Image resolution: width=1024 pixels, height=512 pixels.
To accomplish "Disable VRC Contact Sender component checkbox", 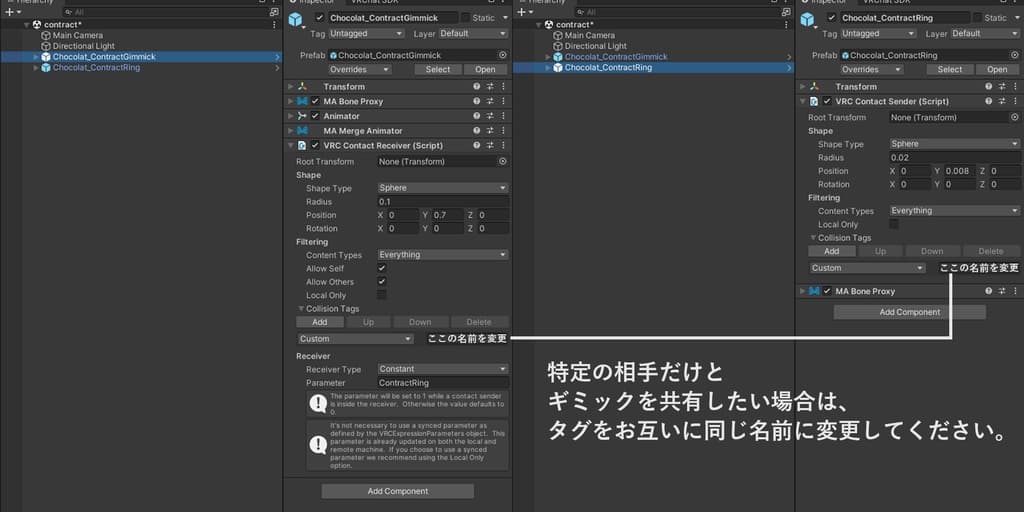I will [x=827, y=102].
